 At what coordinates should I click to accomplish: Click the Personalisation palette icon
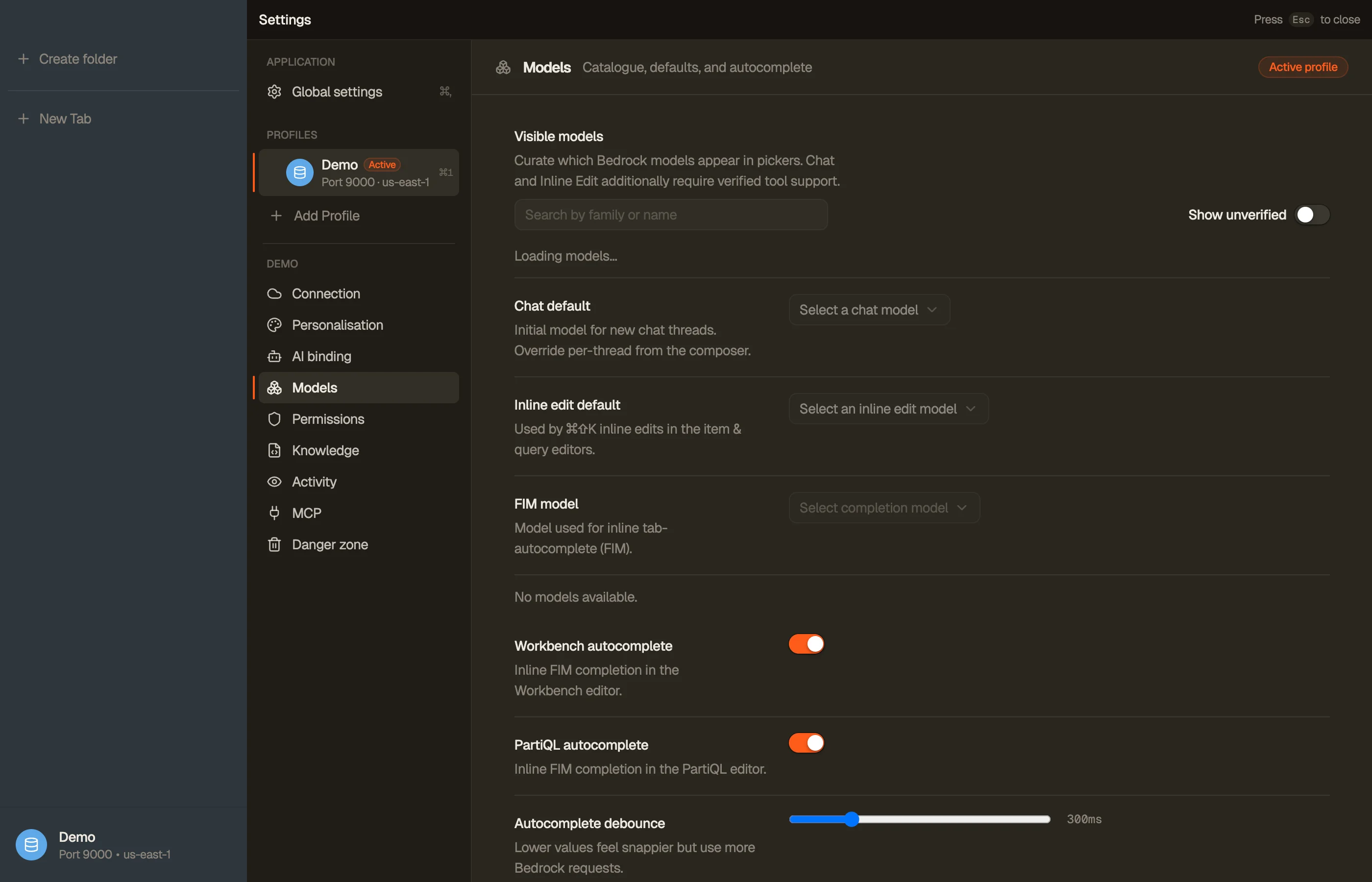pos(274,325)
